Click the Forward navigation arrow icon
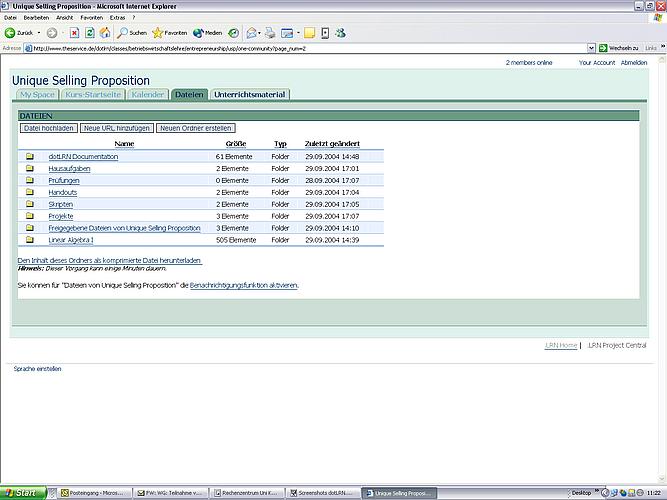The image size is (667, 500). pyautogui.click(x=52, y=33)
